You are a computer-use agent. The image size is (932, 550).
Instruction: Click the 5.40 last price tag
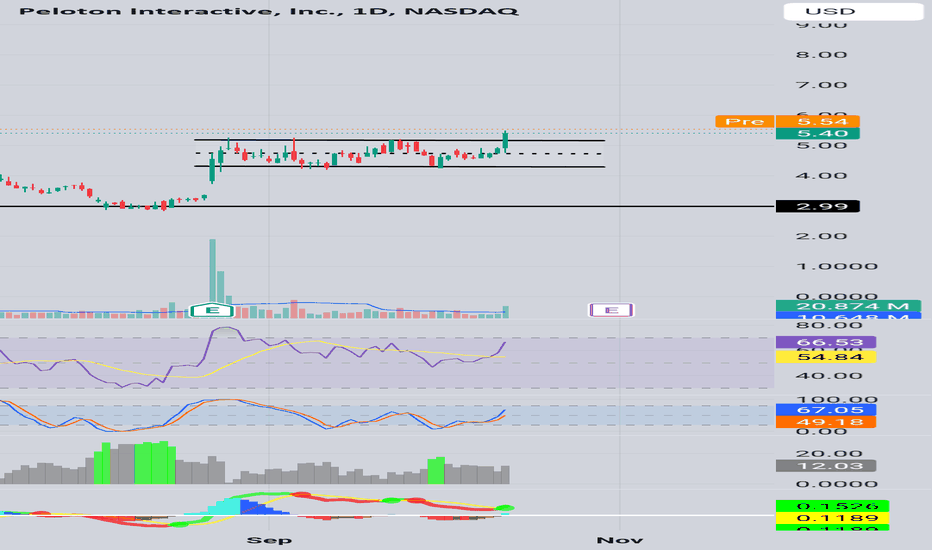[818, 133]
